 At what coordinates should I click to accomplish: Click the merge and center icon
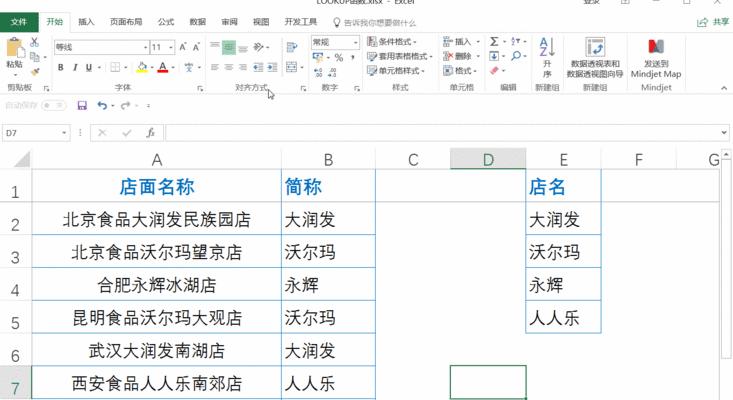pyautogui.click(x=292, y=67)
